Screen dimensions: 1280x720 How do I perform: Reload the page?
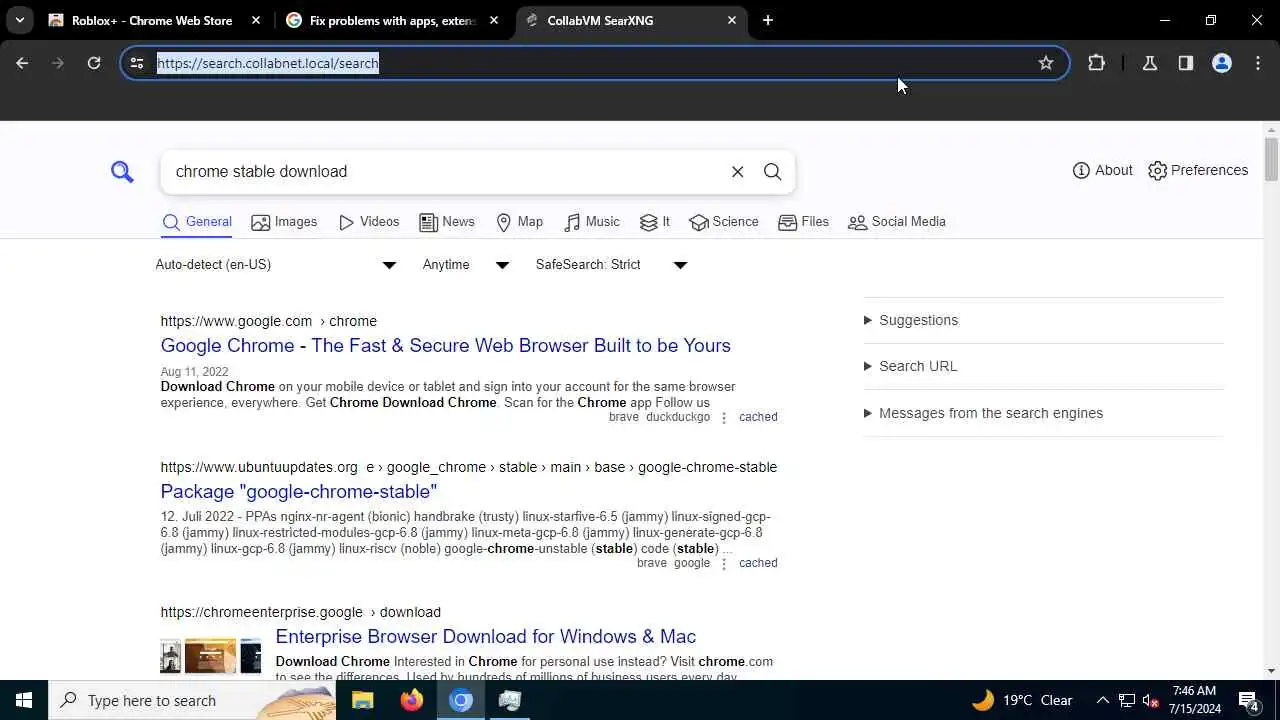pyautogui.click(x=94, y=63)
